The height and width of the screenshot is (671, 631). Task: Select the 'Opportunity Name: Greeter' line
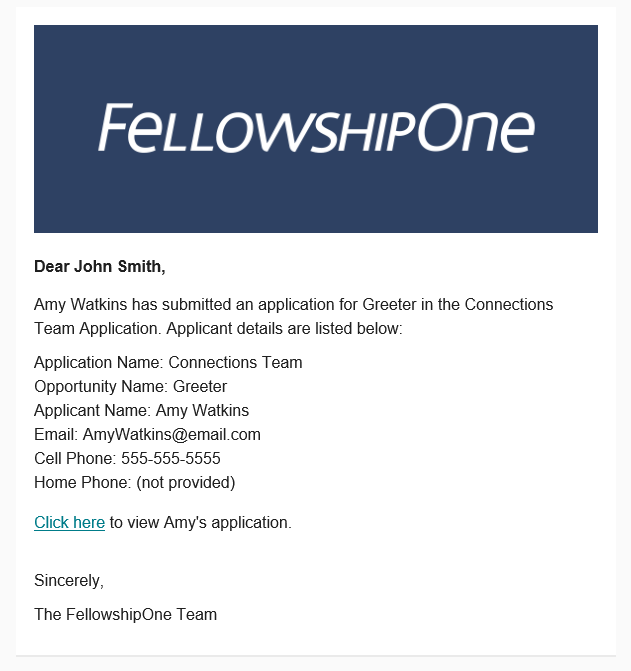(x=130, y=386)
